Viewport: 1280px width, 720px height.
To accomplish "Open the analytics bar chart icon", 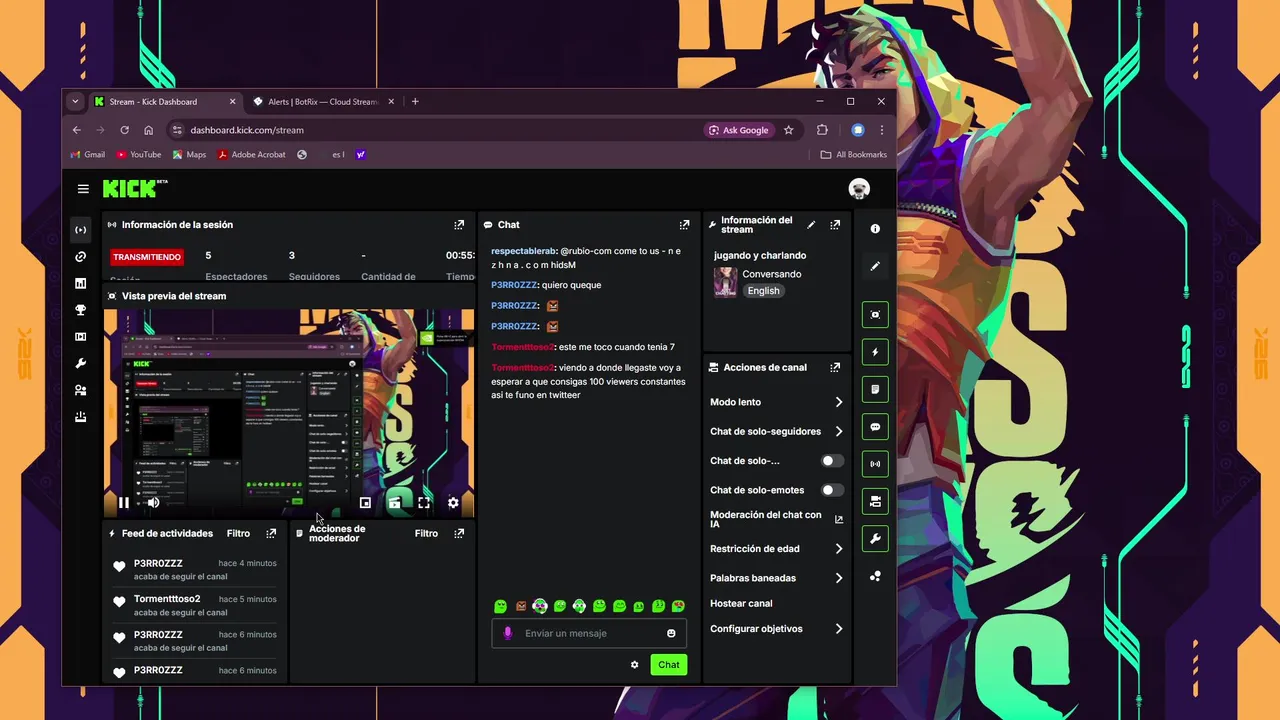I will pyautogui.click(x=81, y=284).
